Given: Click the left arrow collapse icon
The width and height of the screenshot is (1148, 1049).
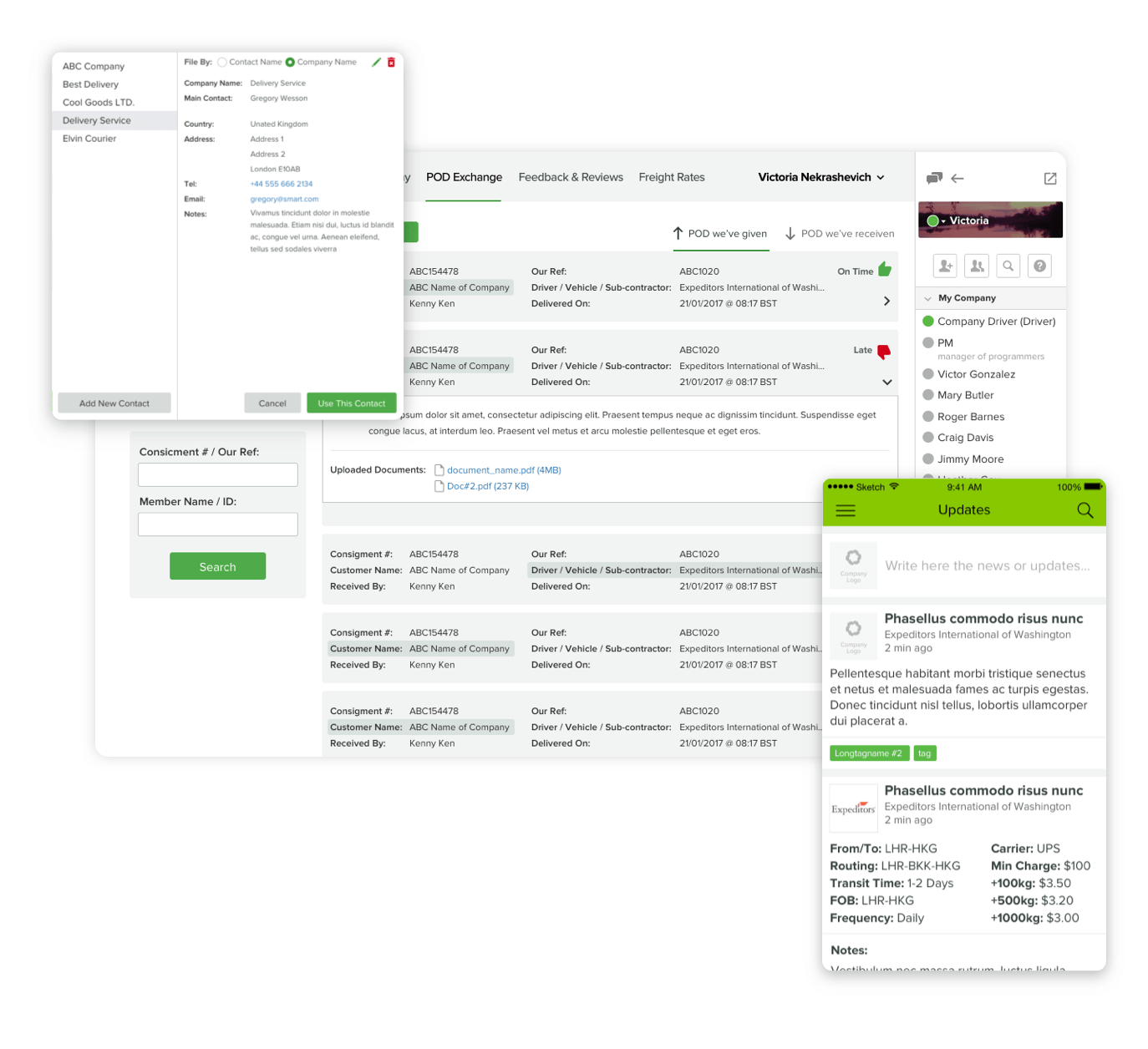Looking at the screenshot, I should 958,179.
